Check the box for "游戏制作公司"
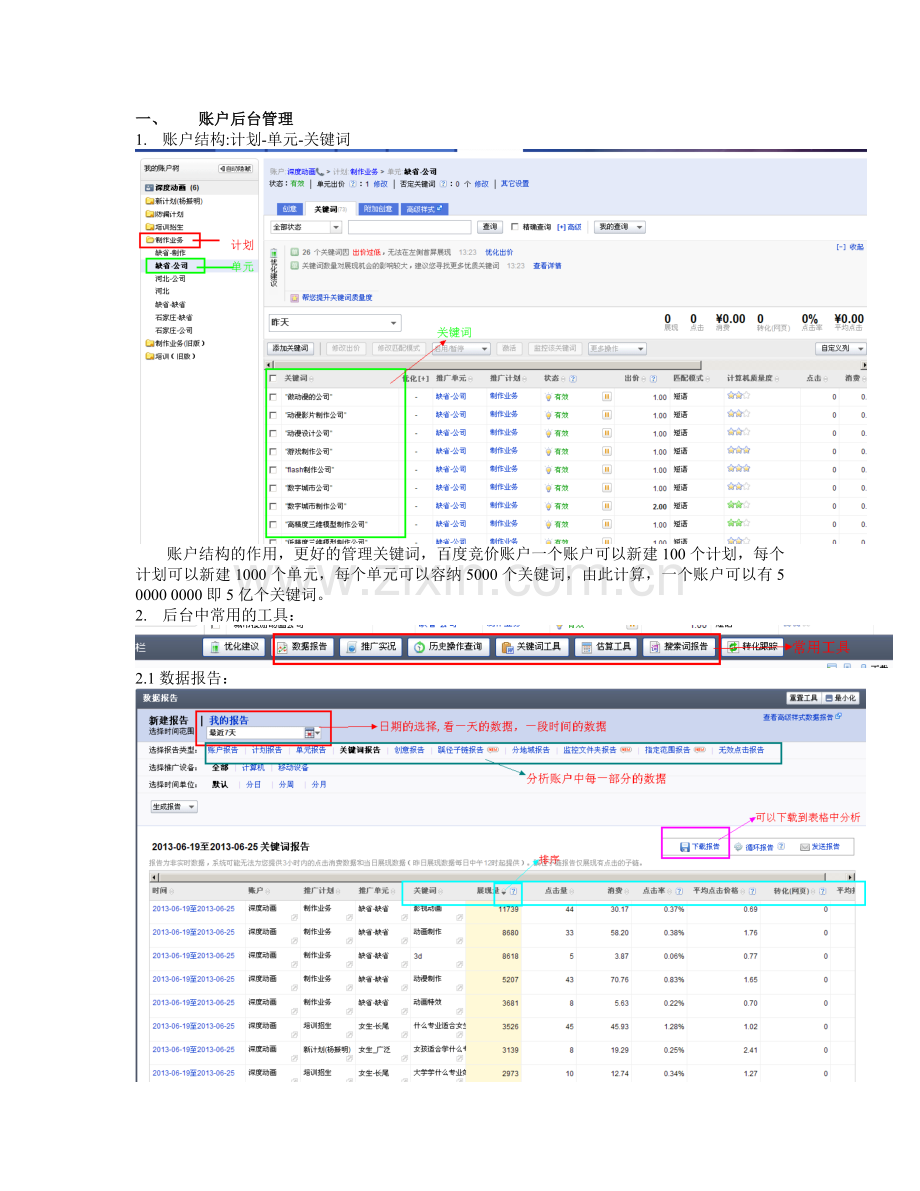This screenshot has height=1191, width=920. pyautogui.click(x=273, y=452)
